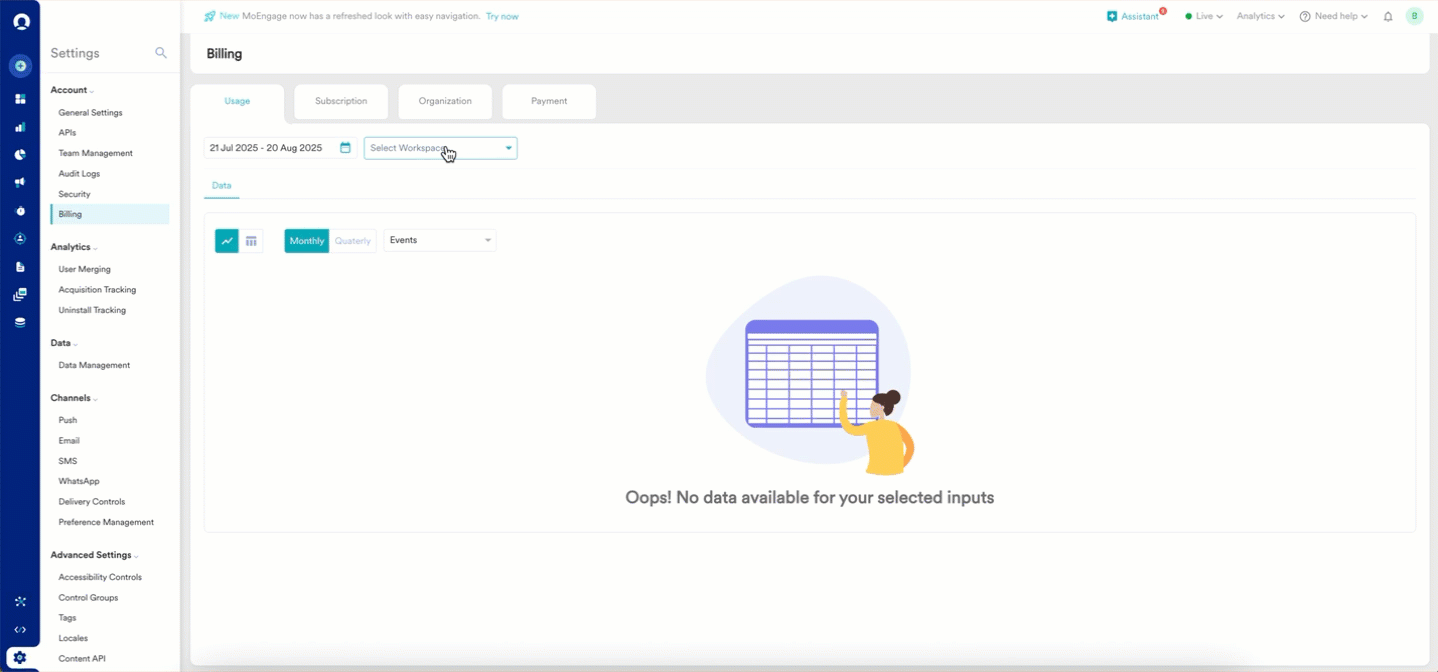This screenshot has height=672, width=1438.
Task: Open Team Management settings
Action: tap(95, 153)
